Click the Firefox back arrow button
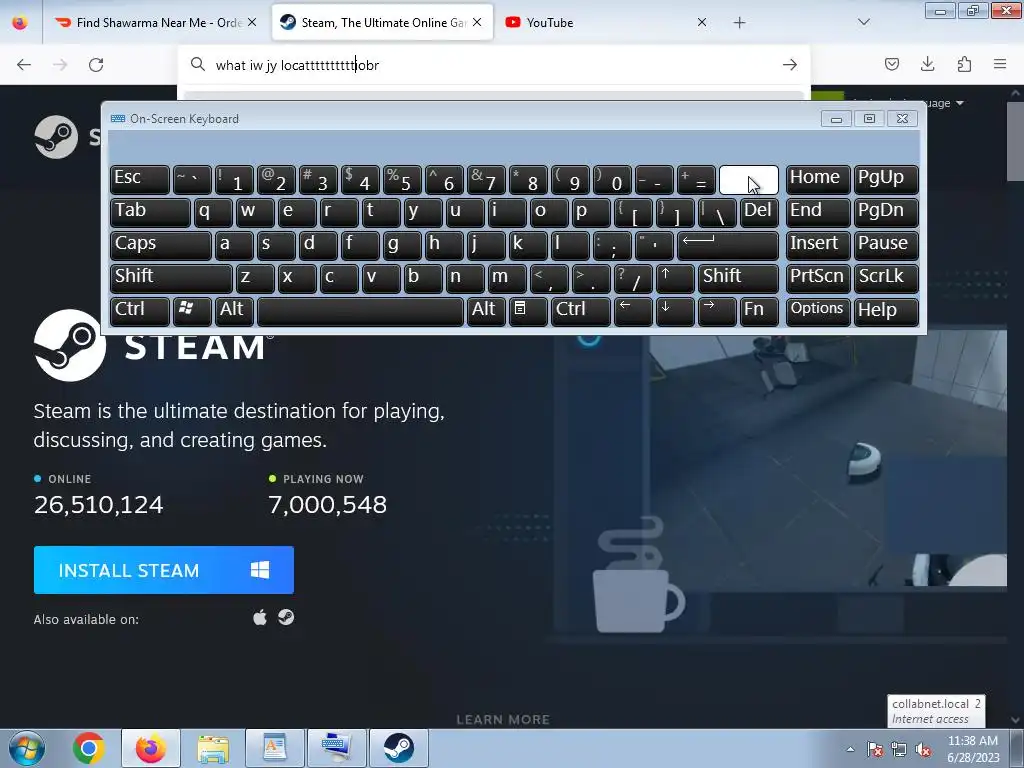This screenshot has width=1024, height=768. click(24, 65)
